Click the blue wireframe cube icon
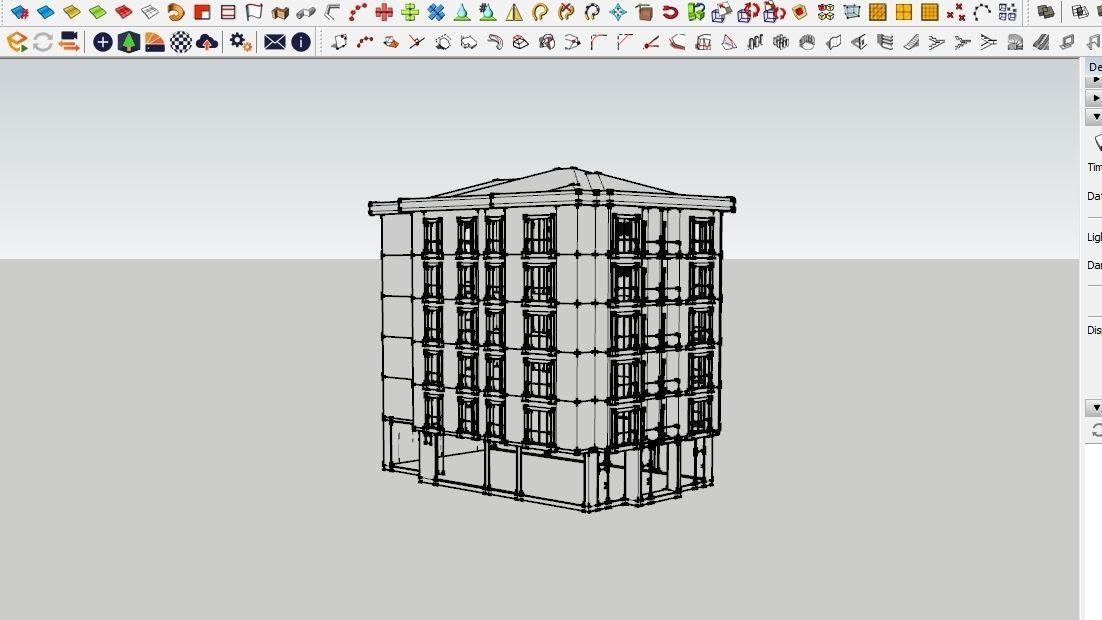The width and height of the screenshot is (1102, 620). click(852, 12)
